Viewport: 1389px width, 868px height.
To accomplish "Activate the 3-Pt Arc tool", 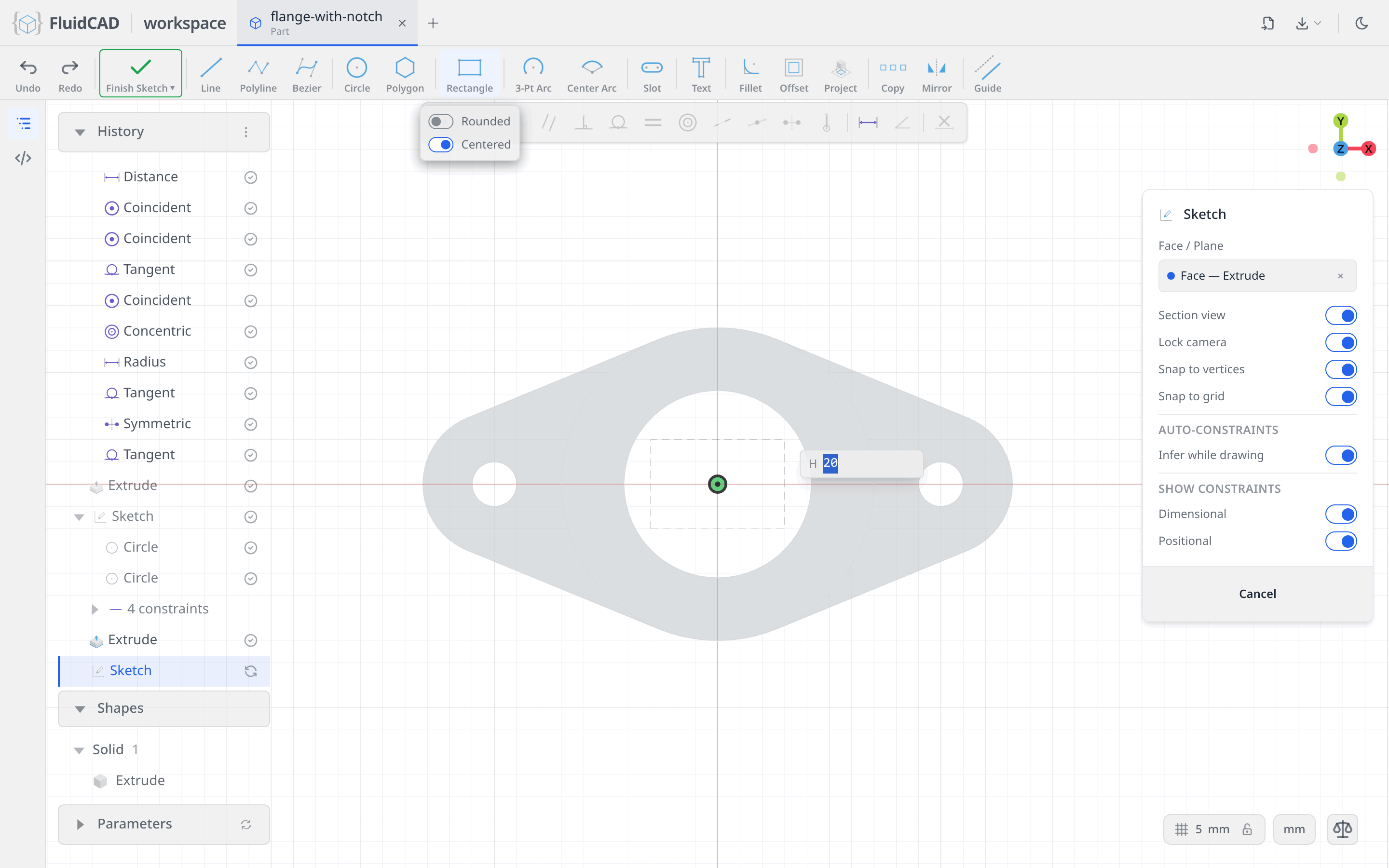I will click(x=533, y=75).
